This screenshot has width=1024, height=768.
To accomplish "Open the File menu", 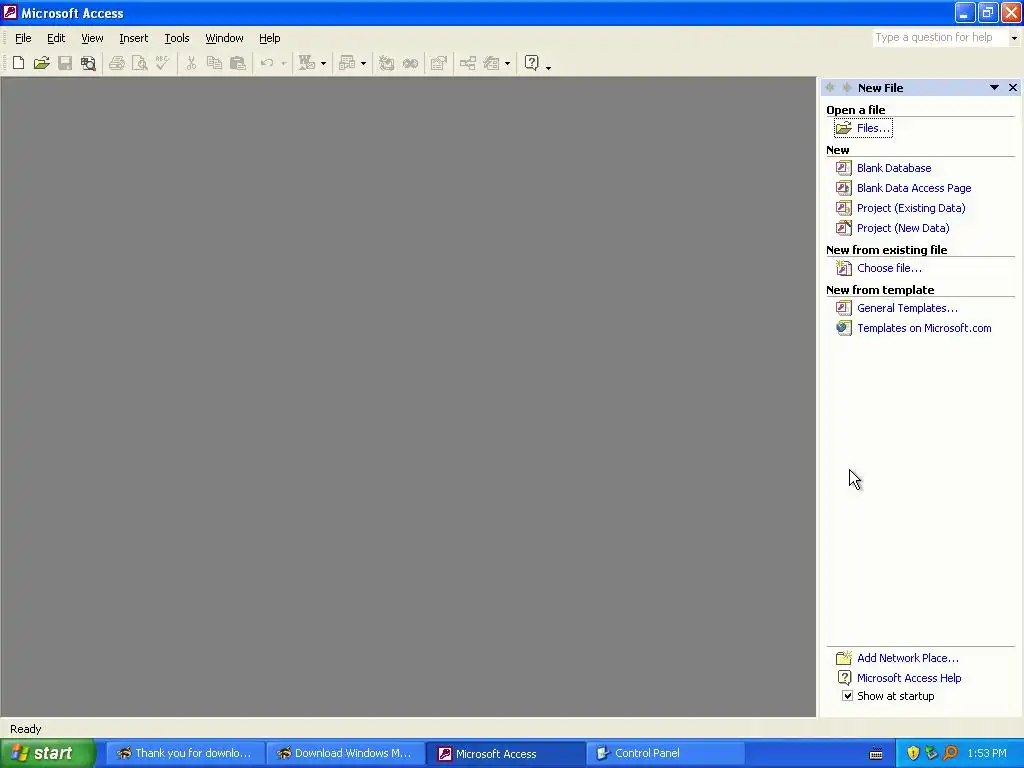I will point(23,38).
